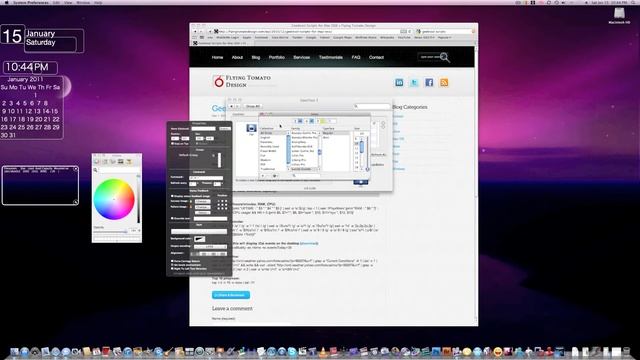The width and height of the screenshot is (640, 360).
Task: Click Change button for Failure Image
Action: point(203,207)
